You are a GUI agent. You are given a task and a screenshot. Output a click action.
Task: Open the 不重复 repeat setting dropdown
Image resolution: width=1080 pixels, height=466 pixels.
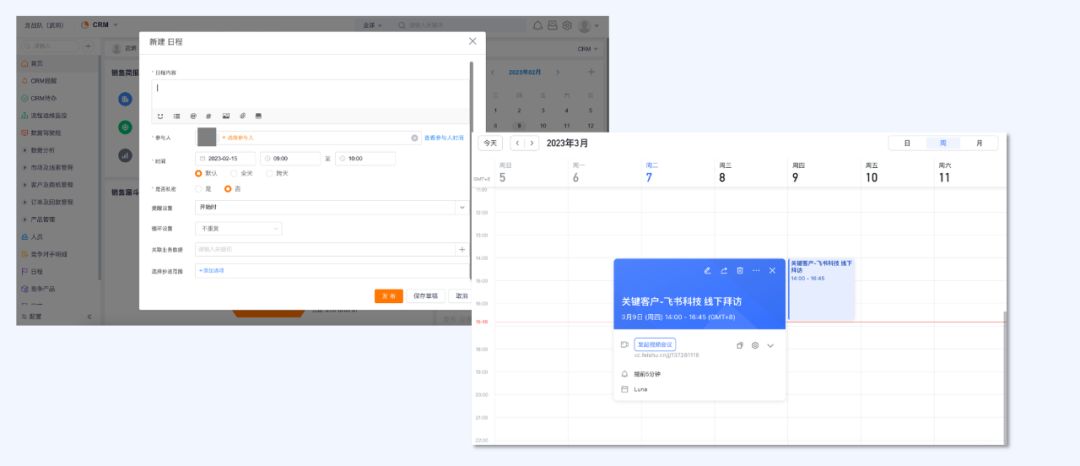[x=238, y=229]
